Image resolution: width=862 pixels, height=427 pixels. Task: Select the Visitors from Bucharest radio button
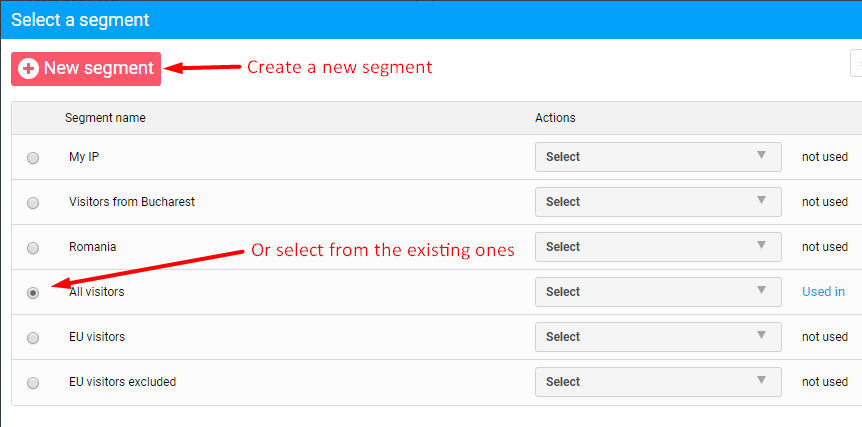coord(33,203)
